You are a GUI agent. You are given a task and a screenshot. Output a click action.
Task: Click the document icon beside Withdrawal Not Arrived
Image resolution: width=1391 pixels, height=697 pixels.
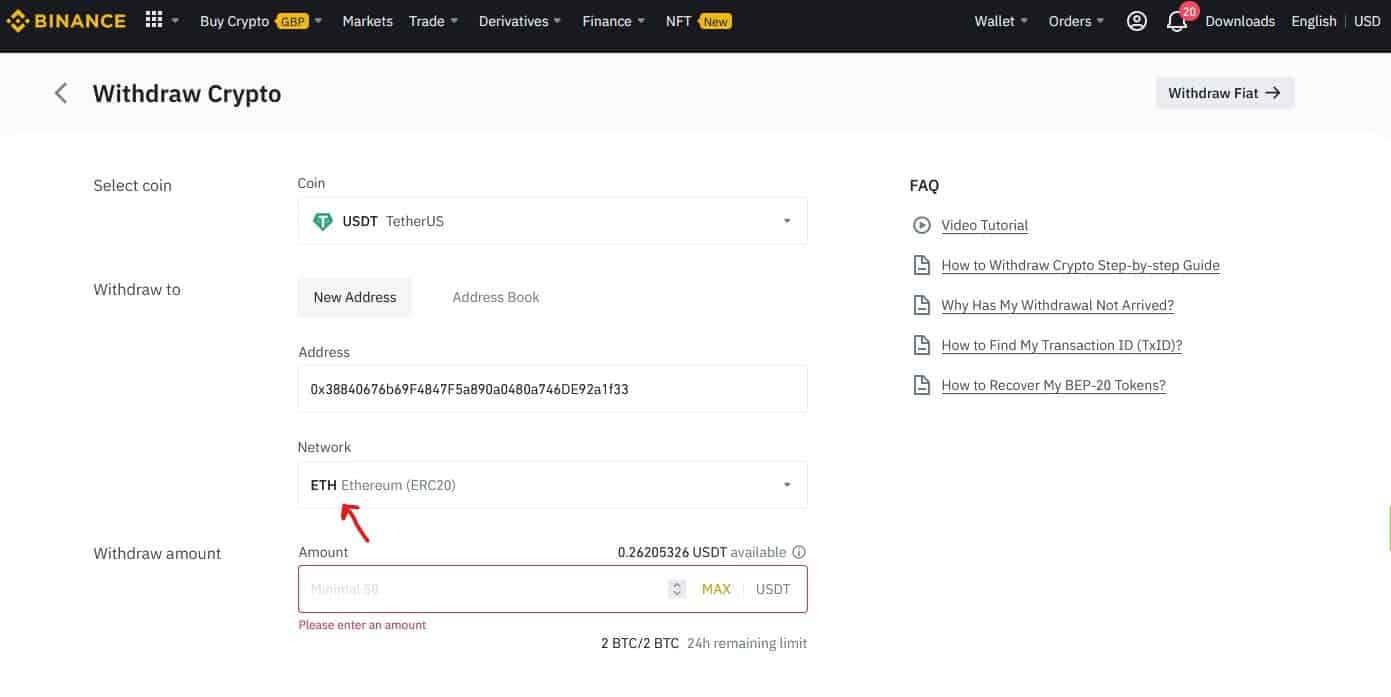click(x=922, y=305)
